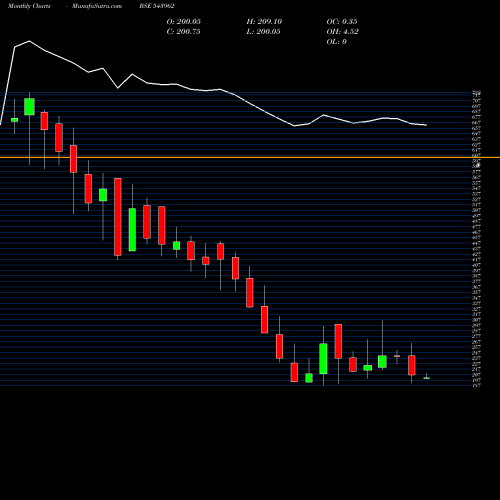Viewport: 500px width, 500px height.
Task: Click the BSE 543962 symbol text
Action: pos(157,6)
